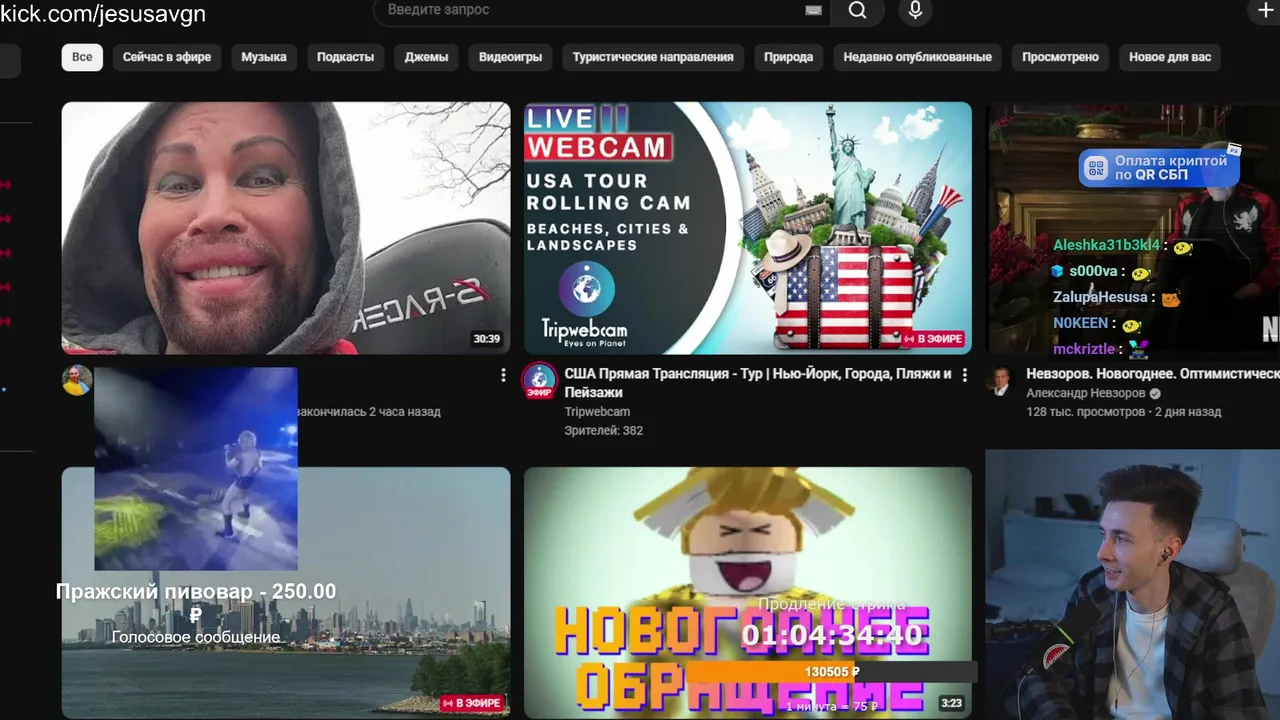
Task: Click the streamer webcam overlay
Action: 1132,584
